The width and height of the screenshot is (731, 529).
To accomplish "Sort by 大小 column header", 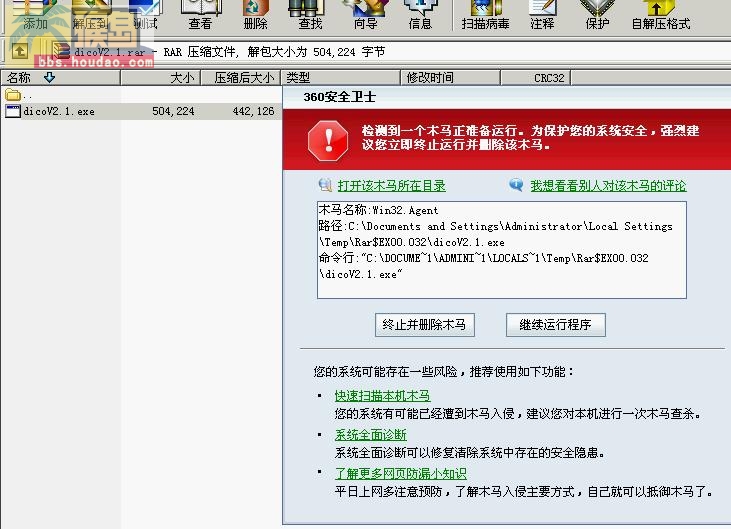I will 161,77.
